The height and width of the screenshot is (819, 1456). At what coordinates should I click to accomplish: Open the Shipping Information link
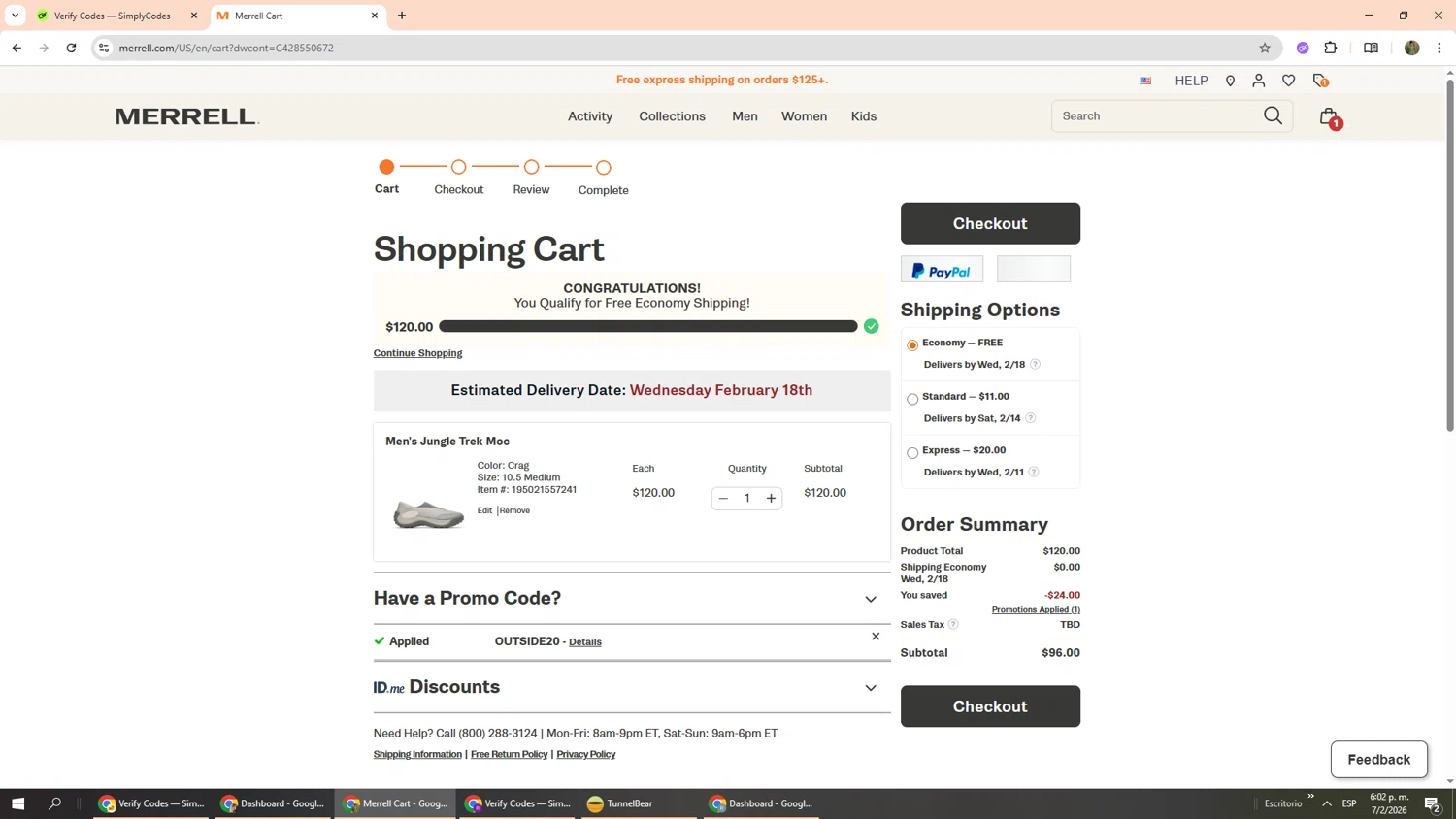click(417, 755)
